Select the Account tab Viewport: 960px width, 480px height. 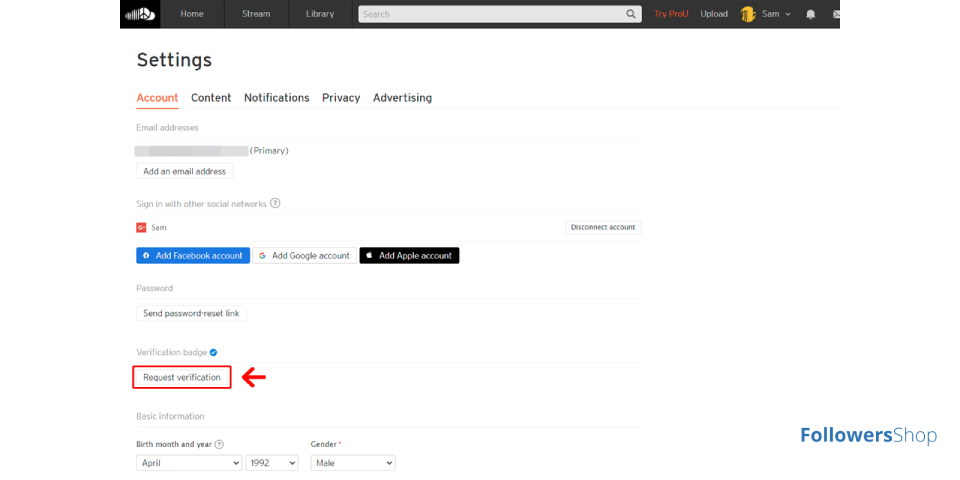(x=157, y=98)
